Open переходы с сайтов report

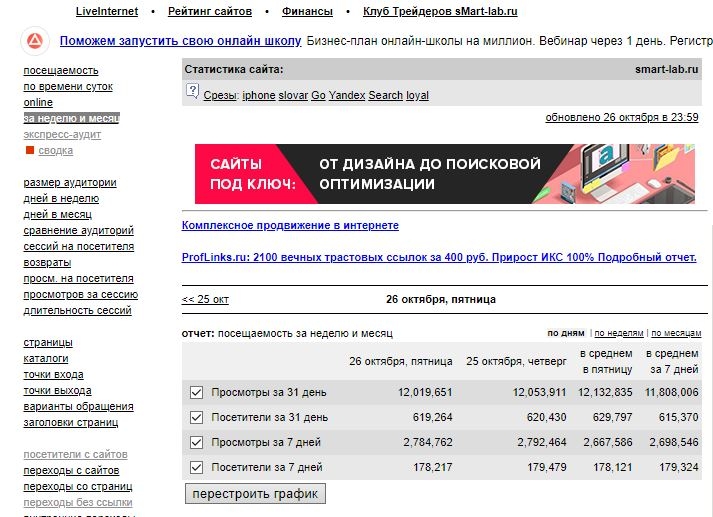[71, 470]
